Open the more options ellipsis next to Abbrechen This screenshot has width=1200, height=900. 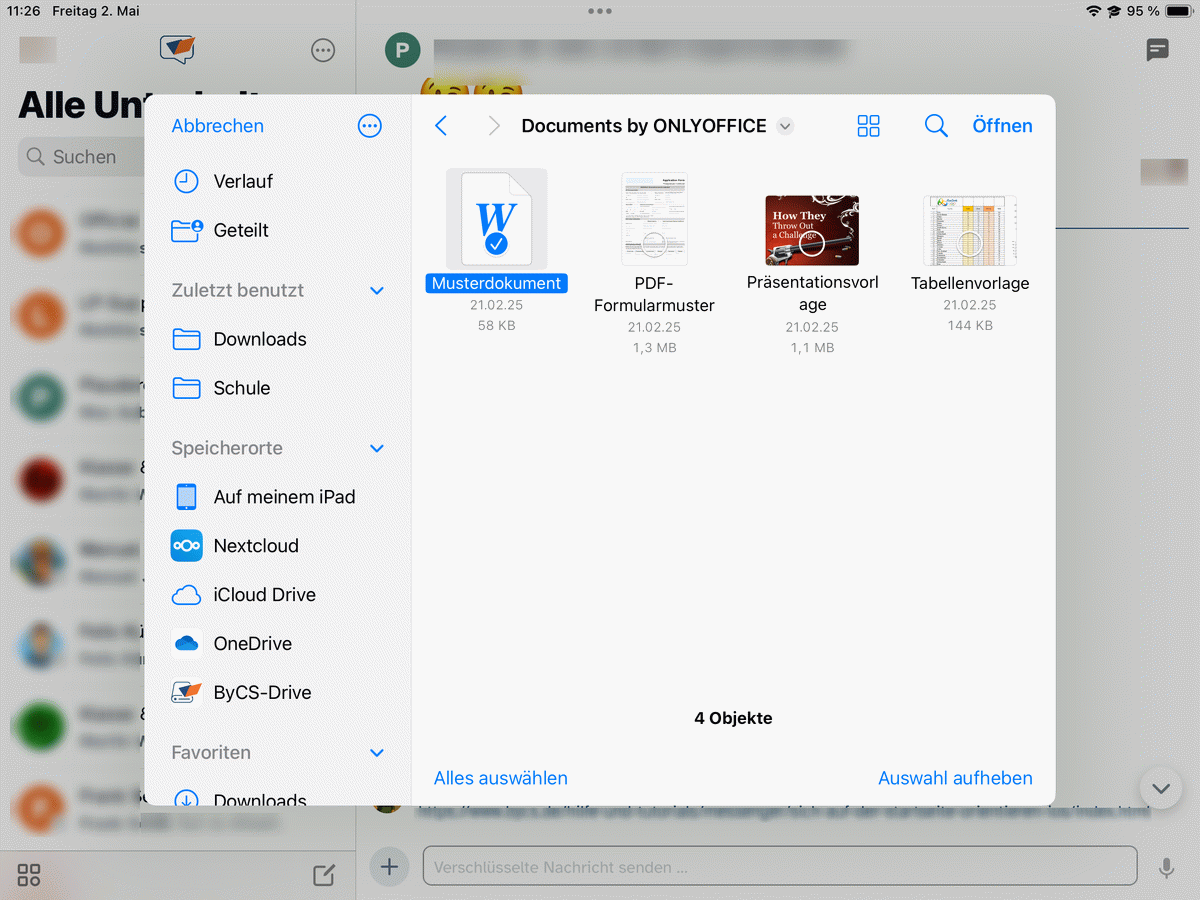point(370,126)
